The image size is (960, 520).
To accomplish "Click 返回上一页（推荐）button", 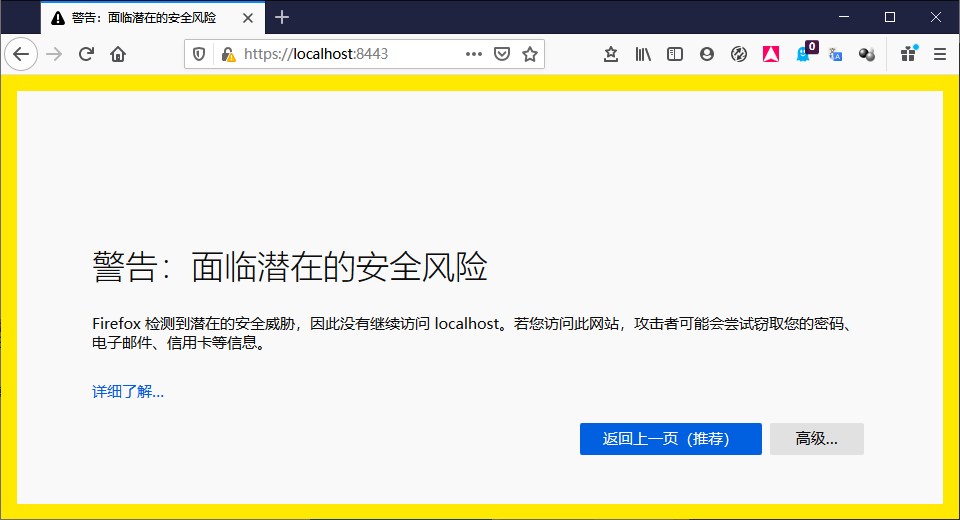I will click(x=670, y=439).
